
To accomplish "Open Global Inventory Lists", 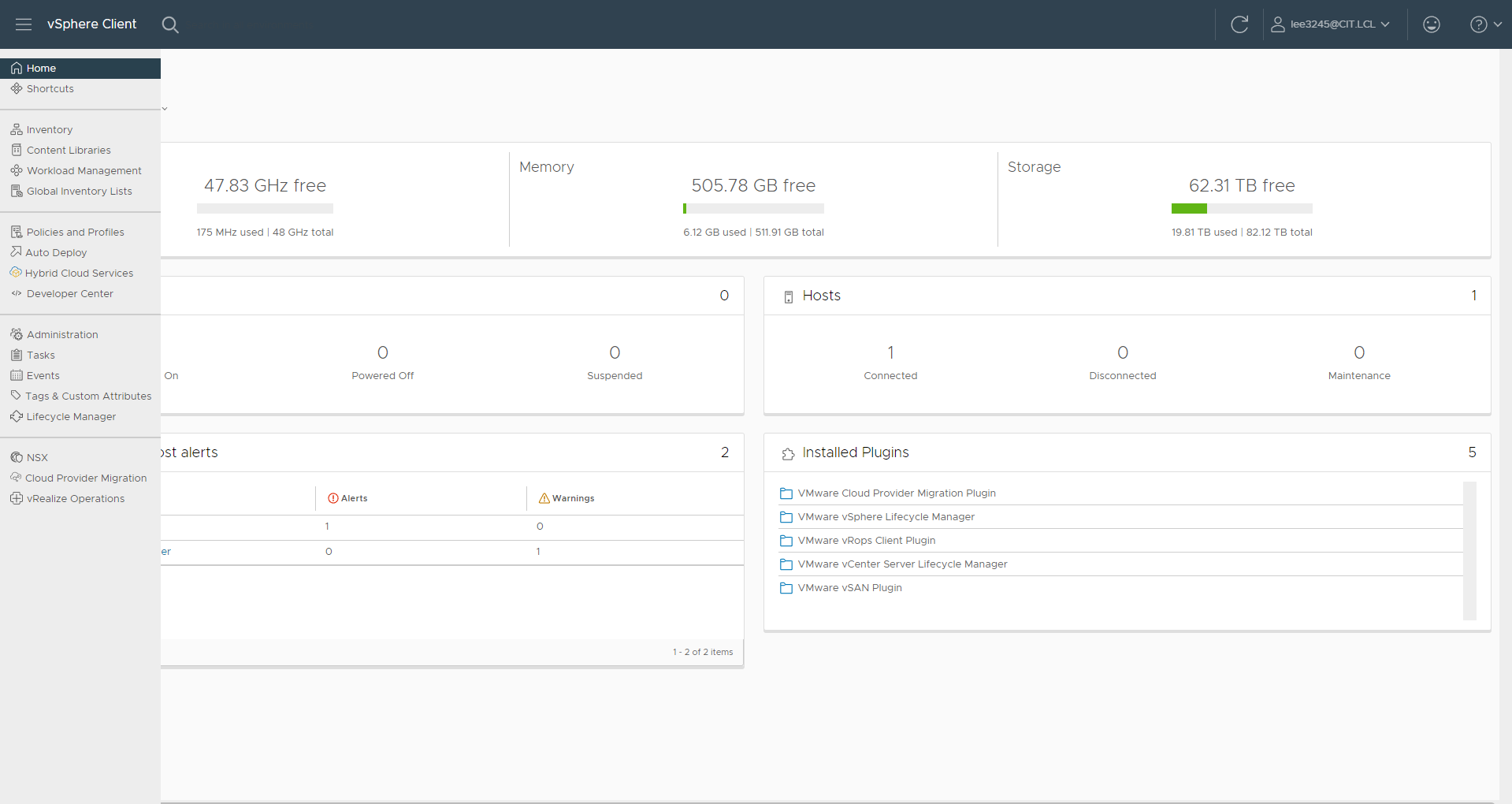I will click(x=80, y=192).
